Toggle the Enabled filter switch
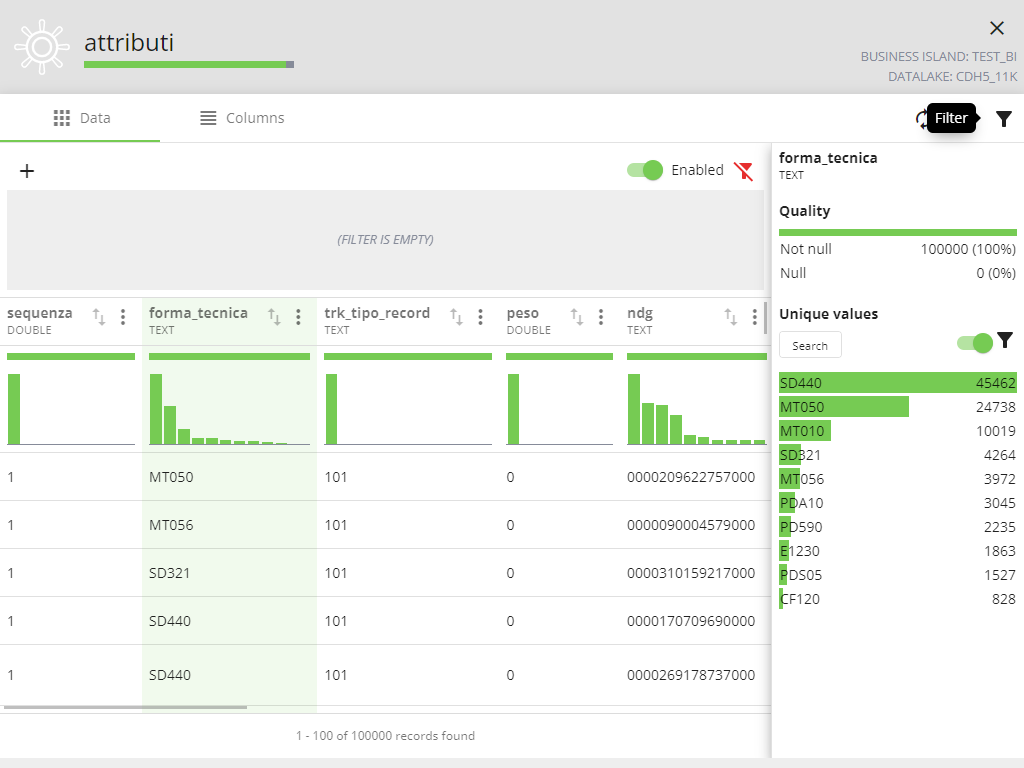Viewport: 1024px width, 768px height. pyautogui.click(x=645, y=170)
